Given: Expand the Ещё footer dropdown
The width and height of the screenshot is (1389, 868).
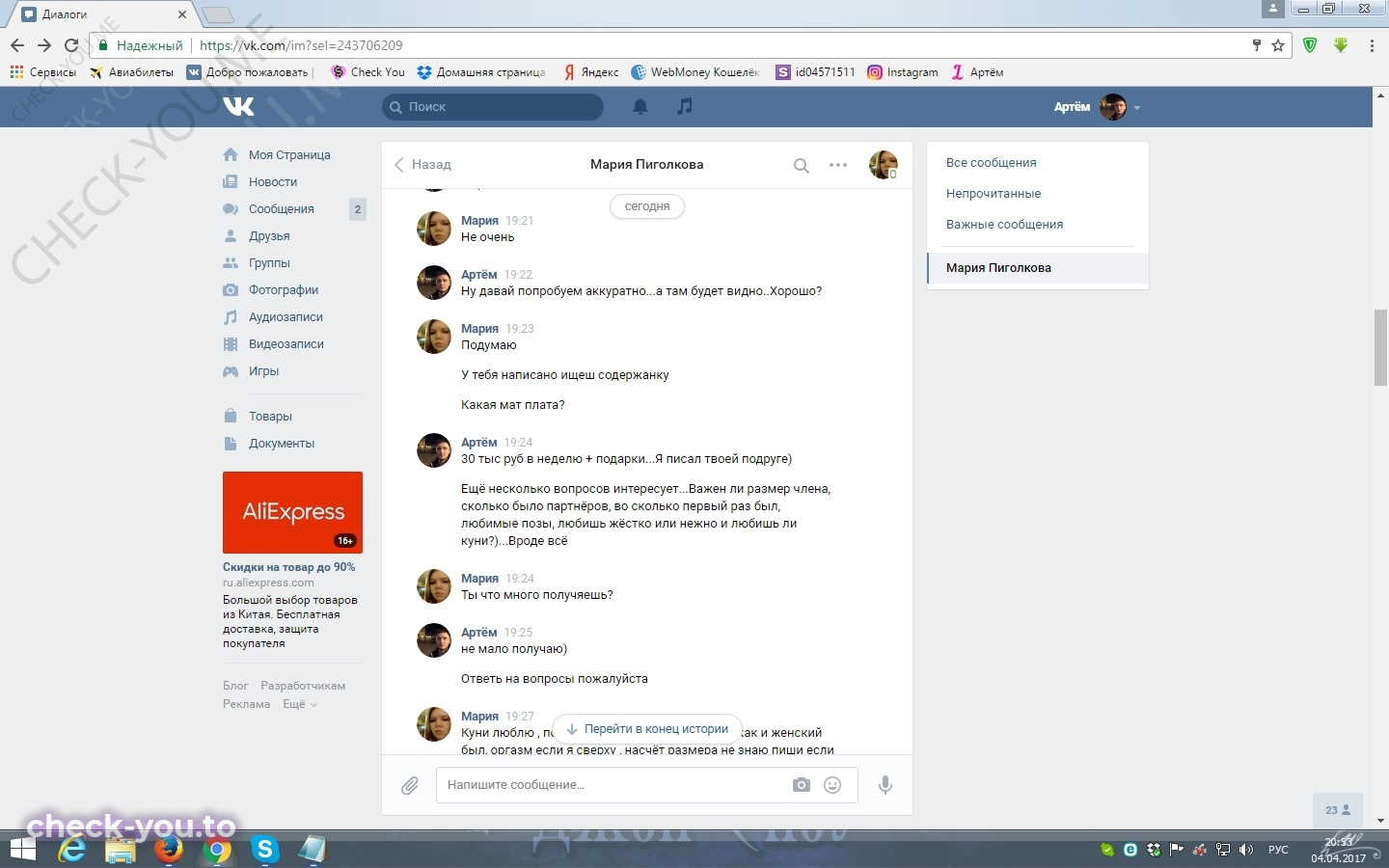Looking at the screenshot, I should [x=299, y=704].
